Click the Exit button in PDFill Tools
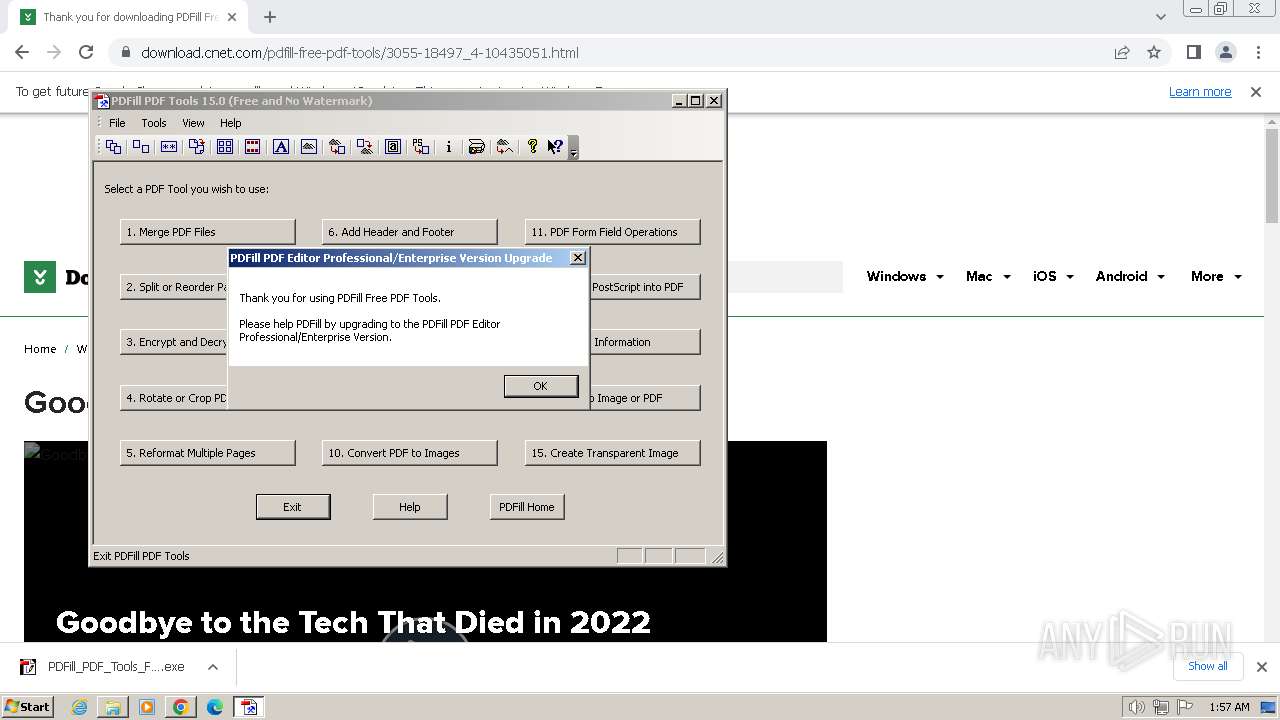This screenshot has width=1280, height=720. [x=293, y=507]
